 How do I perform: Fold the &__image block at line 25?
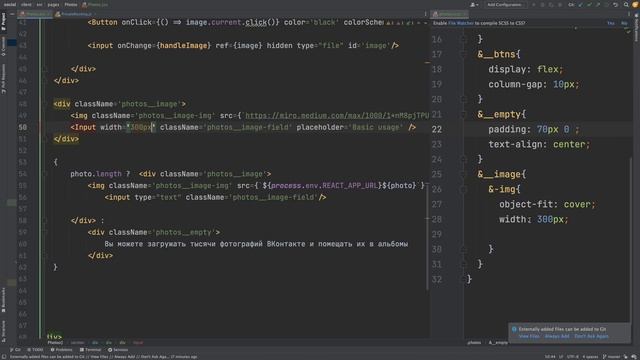[463, 174]
